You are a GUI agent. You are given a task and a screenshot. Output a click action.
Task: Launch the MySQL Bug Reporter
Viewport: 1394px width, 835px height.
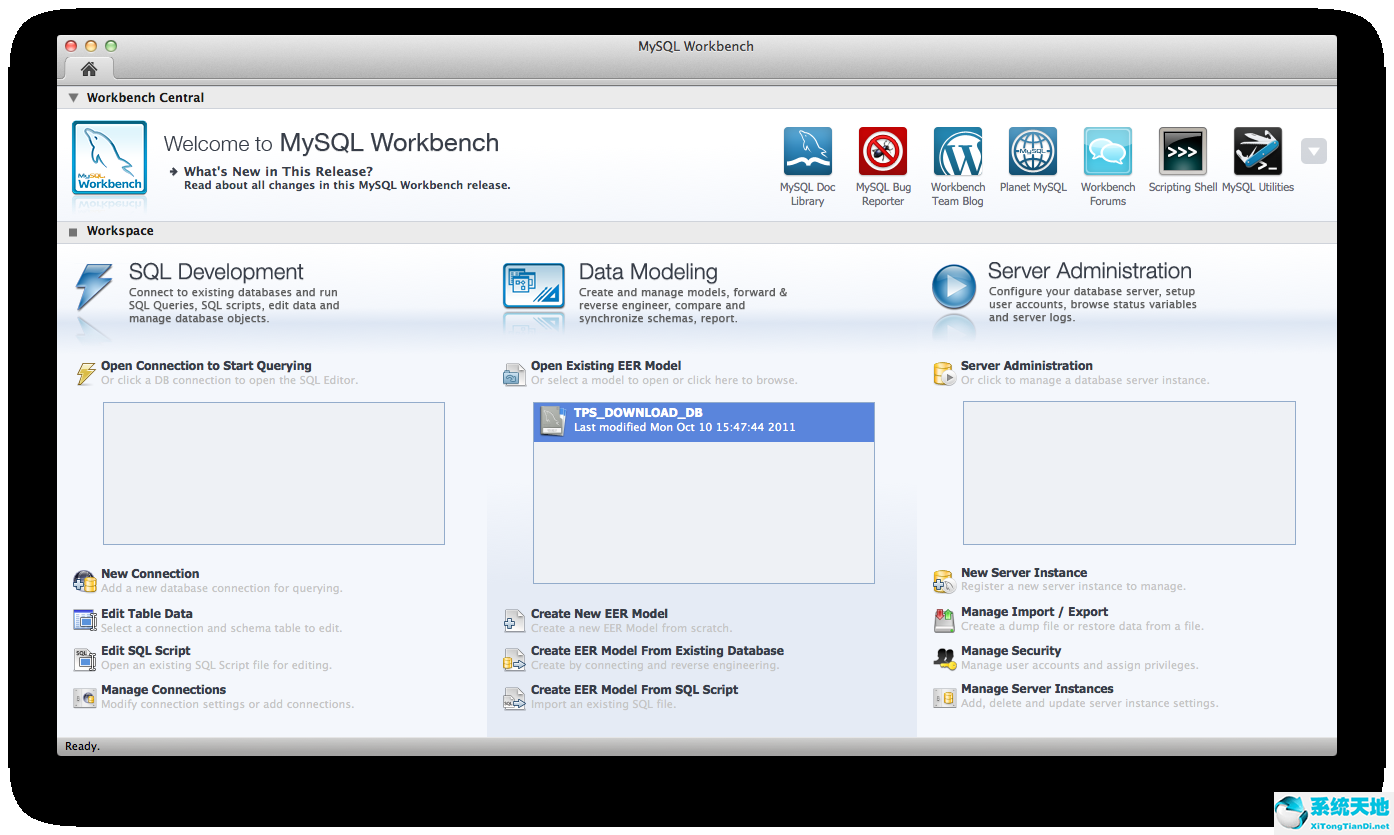(x=882, y=151)
